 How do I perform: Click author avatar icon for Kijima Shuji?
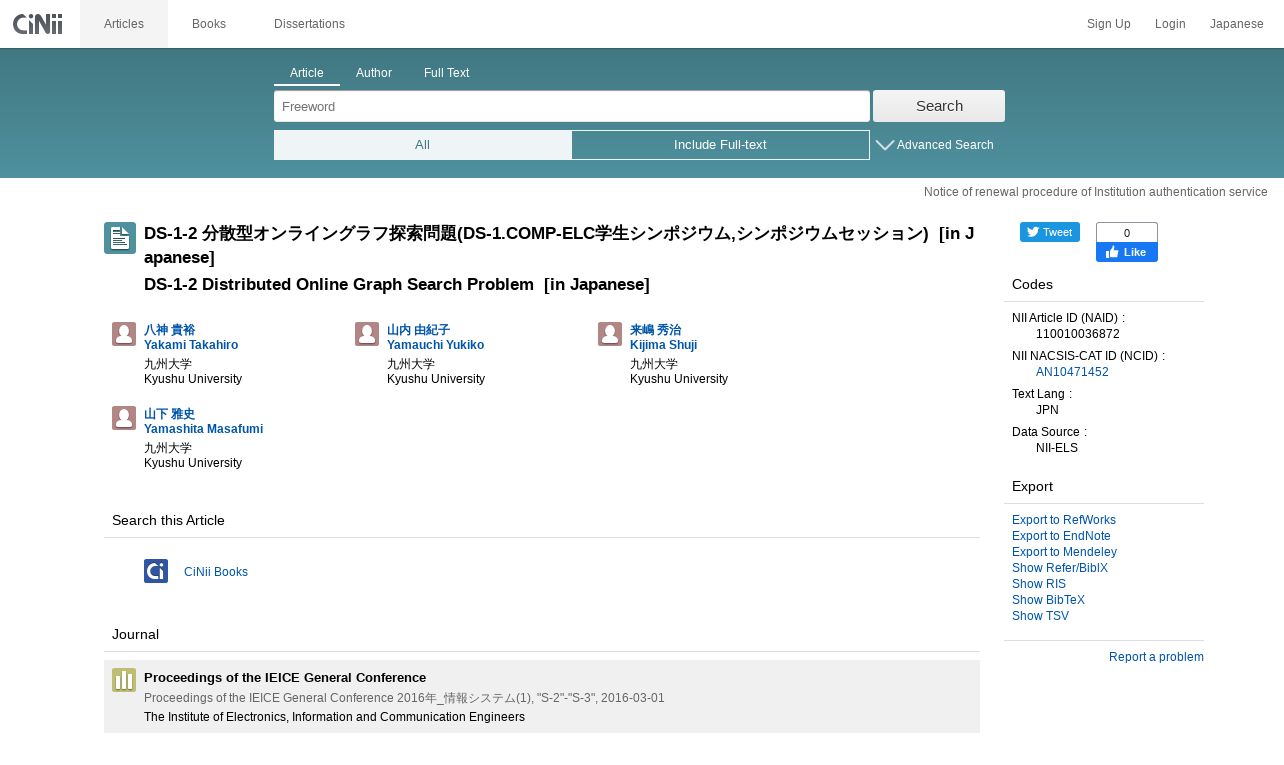(x=610, y=334)
